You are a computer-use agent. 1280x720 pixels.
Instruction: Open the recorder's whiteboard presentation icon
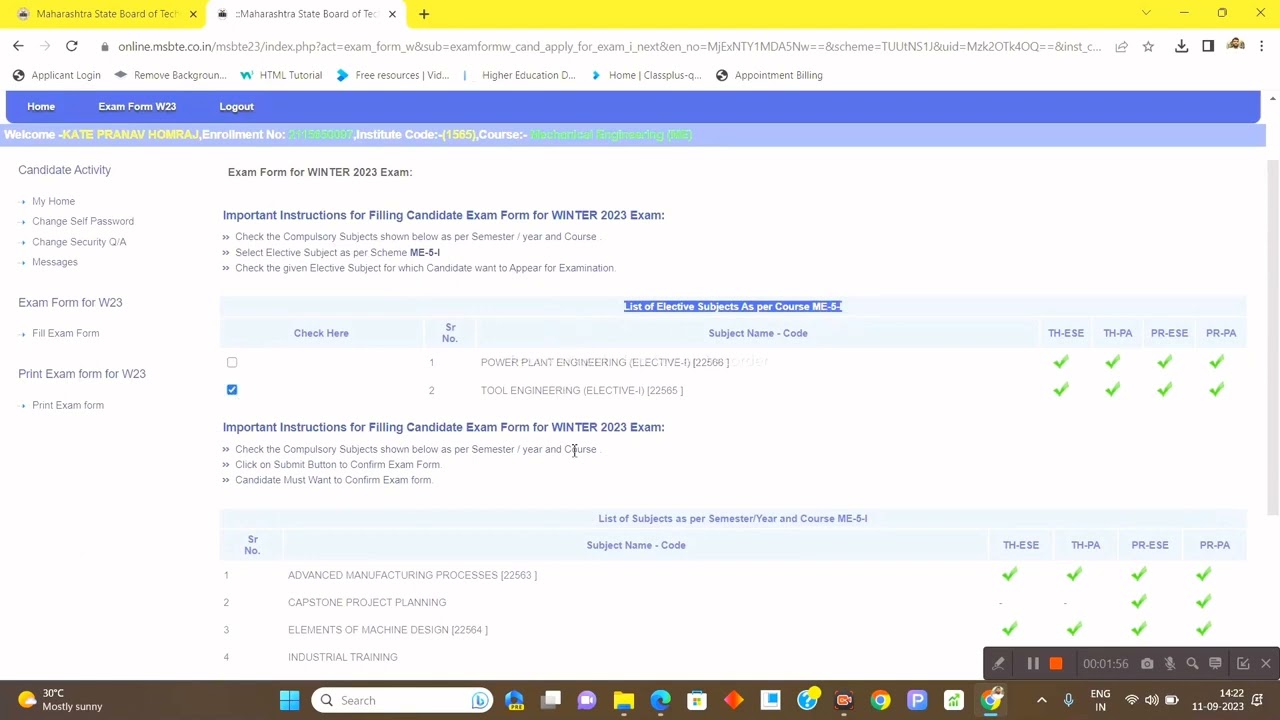click(x=1215, y=664)
